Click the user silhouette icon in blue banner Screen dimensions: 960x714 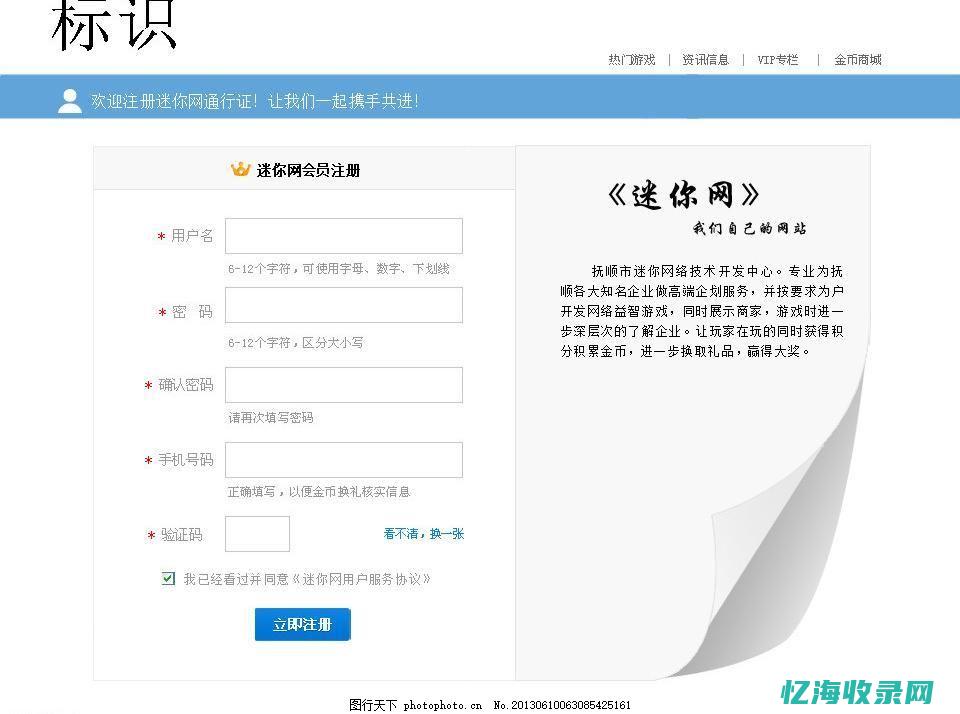coord(70,100)
